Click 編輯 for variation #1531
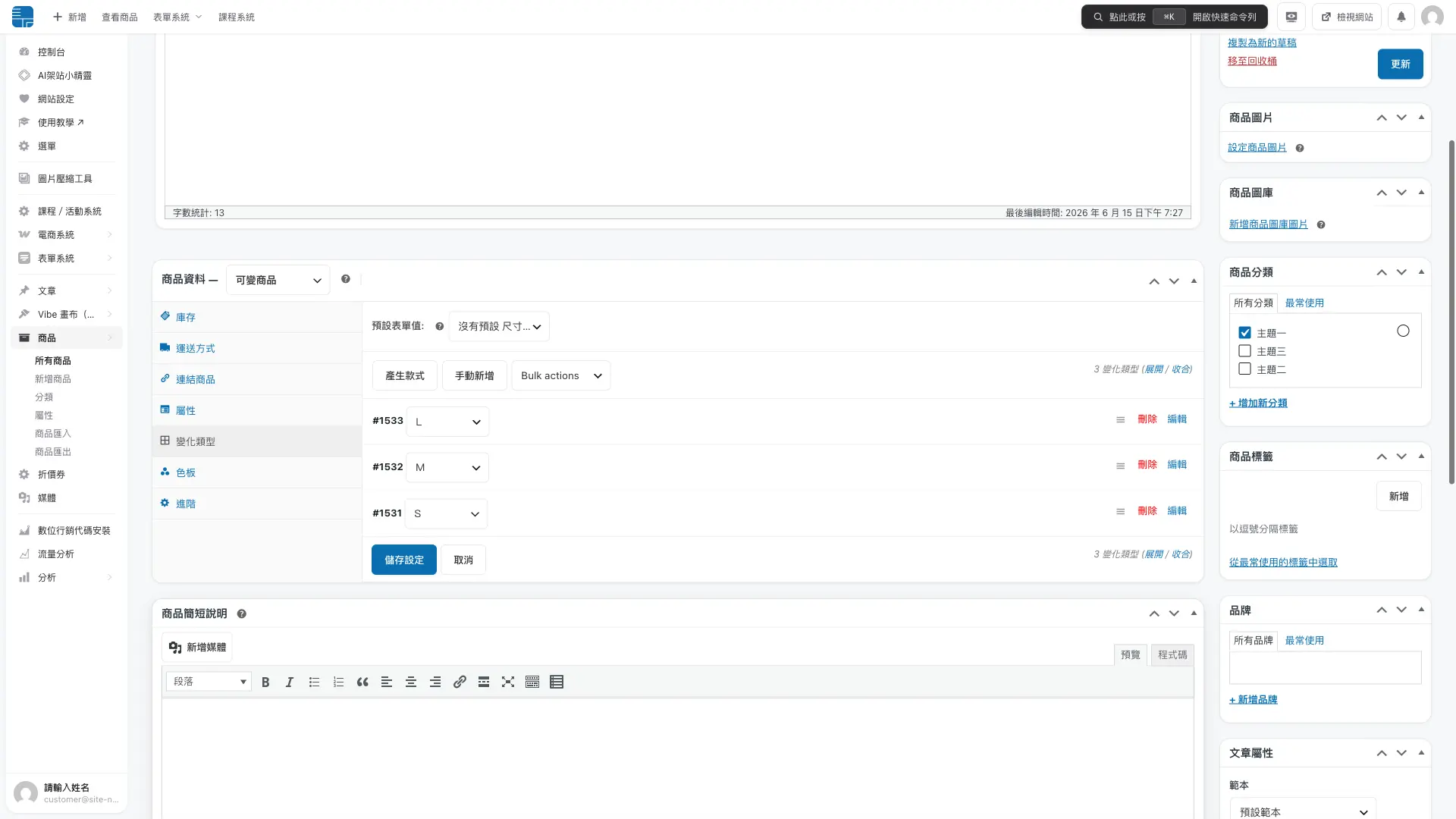1456x819 pixels. 1177,510
